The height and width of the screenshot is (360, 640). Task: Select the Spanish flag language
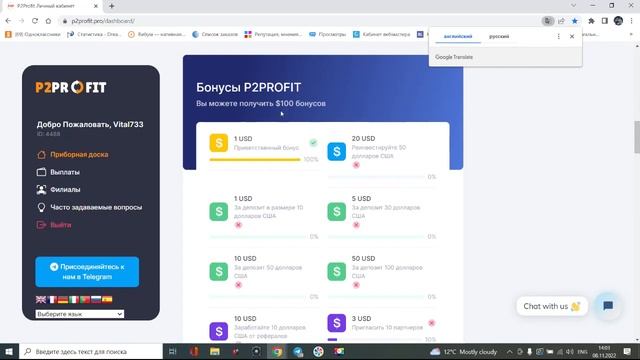coord(107,299)
